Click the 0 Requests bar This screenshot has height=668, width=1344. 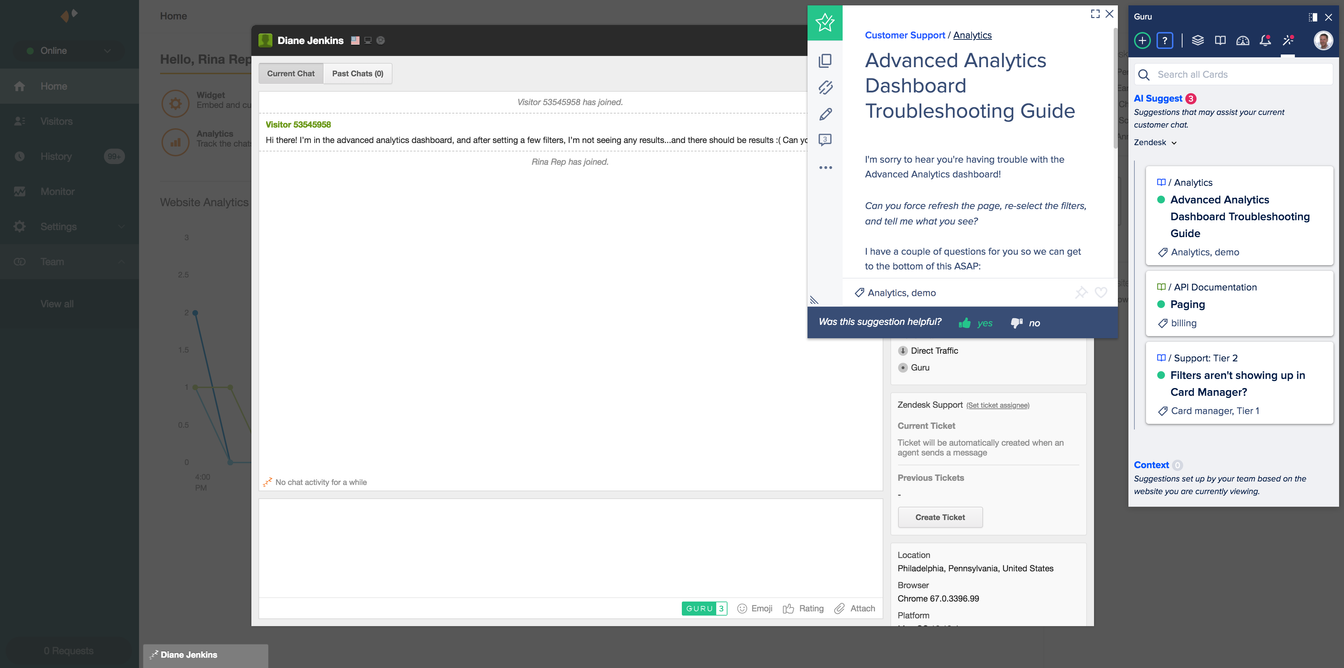(x=69, y=651)
